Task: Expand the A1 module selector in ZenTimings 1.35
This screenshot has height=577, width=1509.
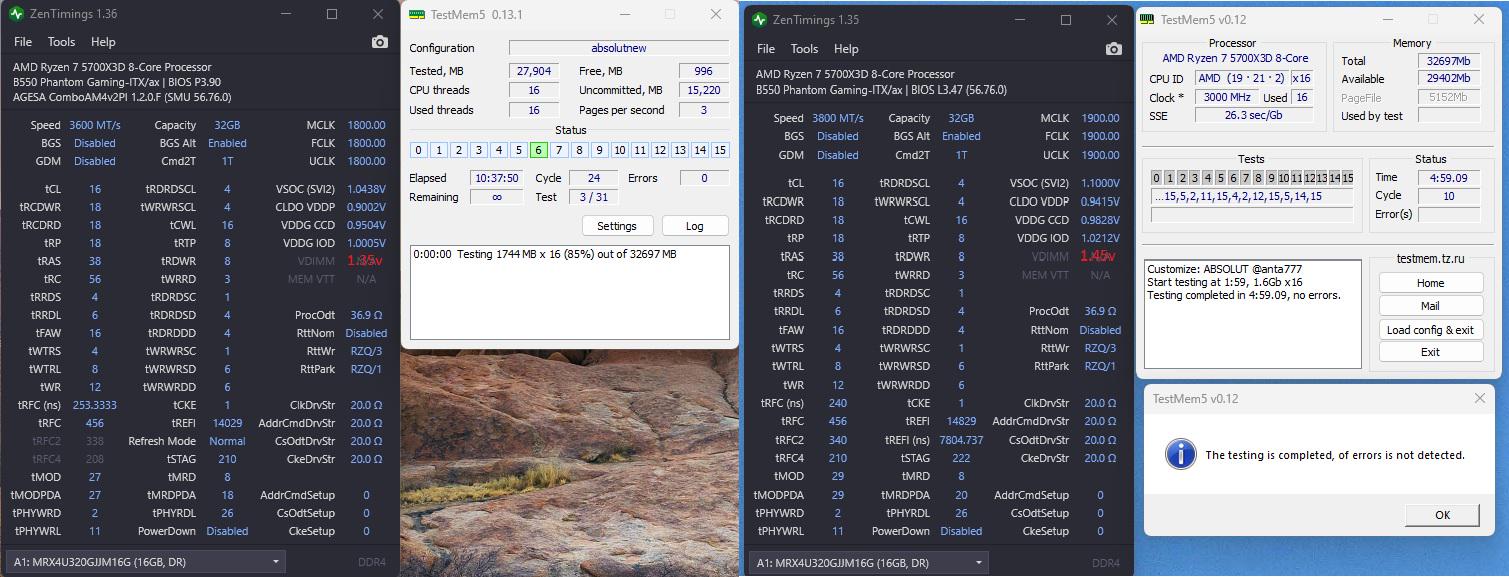Action: tap(978, 562)
